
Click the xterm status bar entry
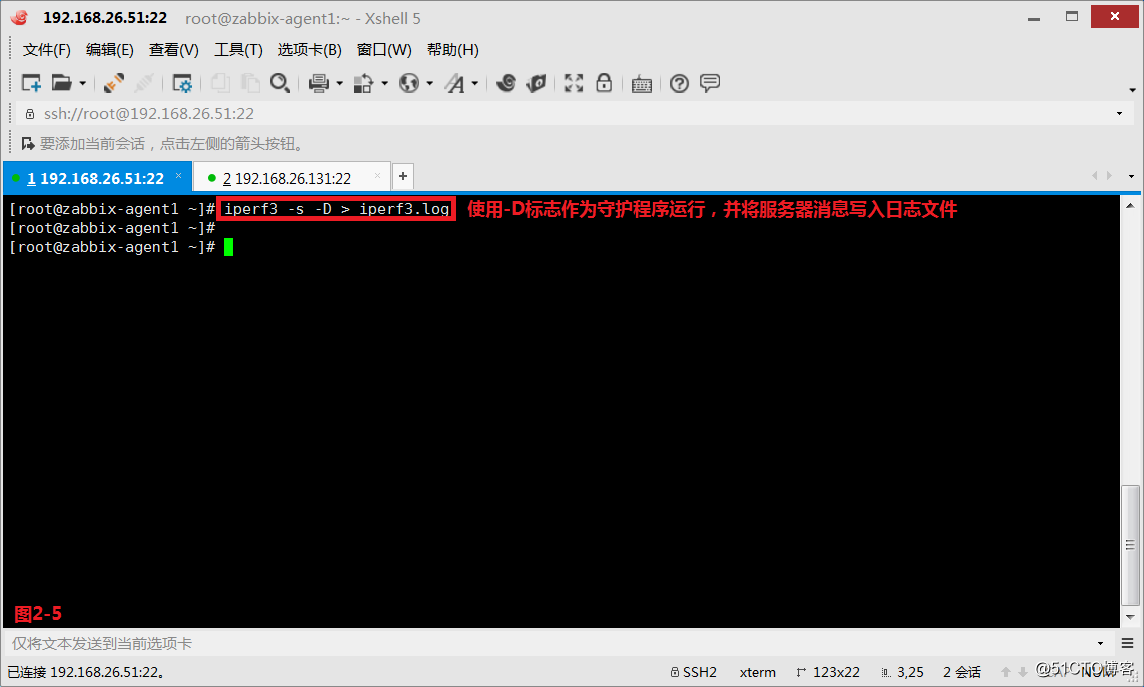tap(757, 672)
